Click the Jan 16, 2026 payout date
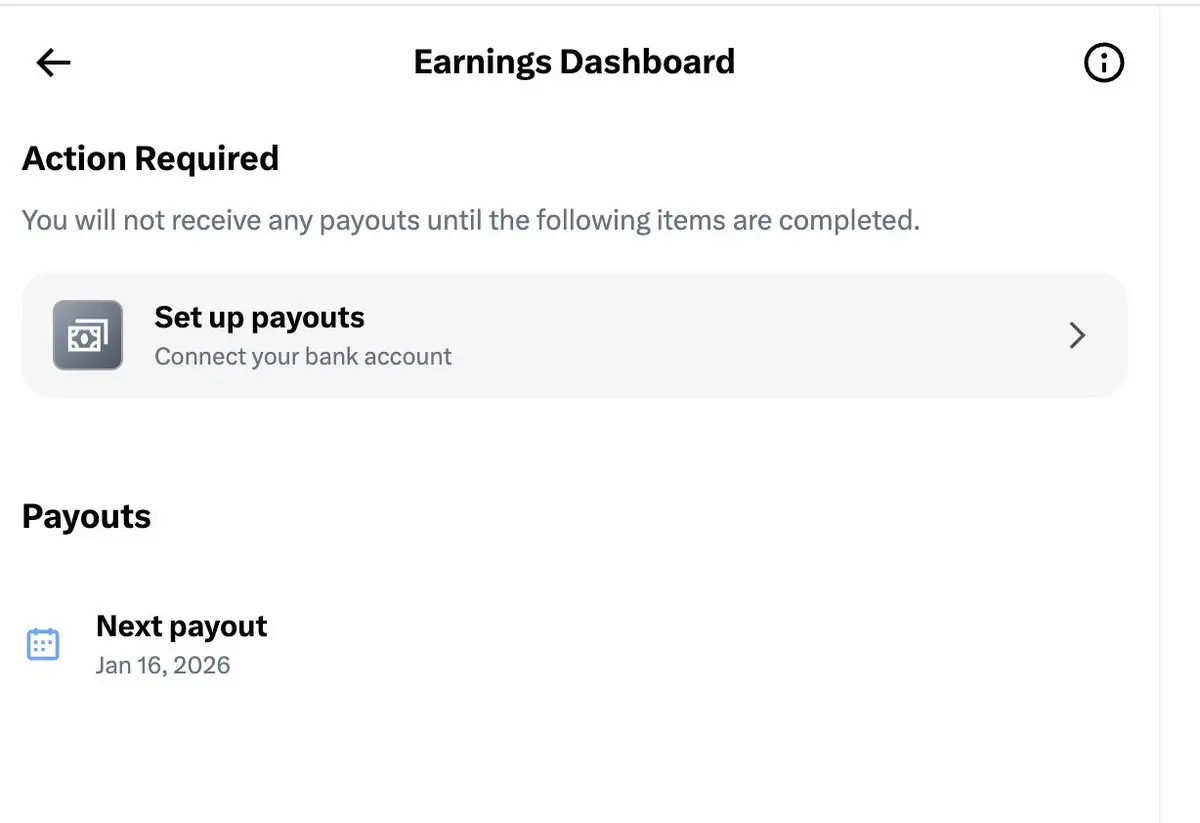1200x823 pixels. click(x=163, y=665)
